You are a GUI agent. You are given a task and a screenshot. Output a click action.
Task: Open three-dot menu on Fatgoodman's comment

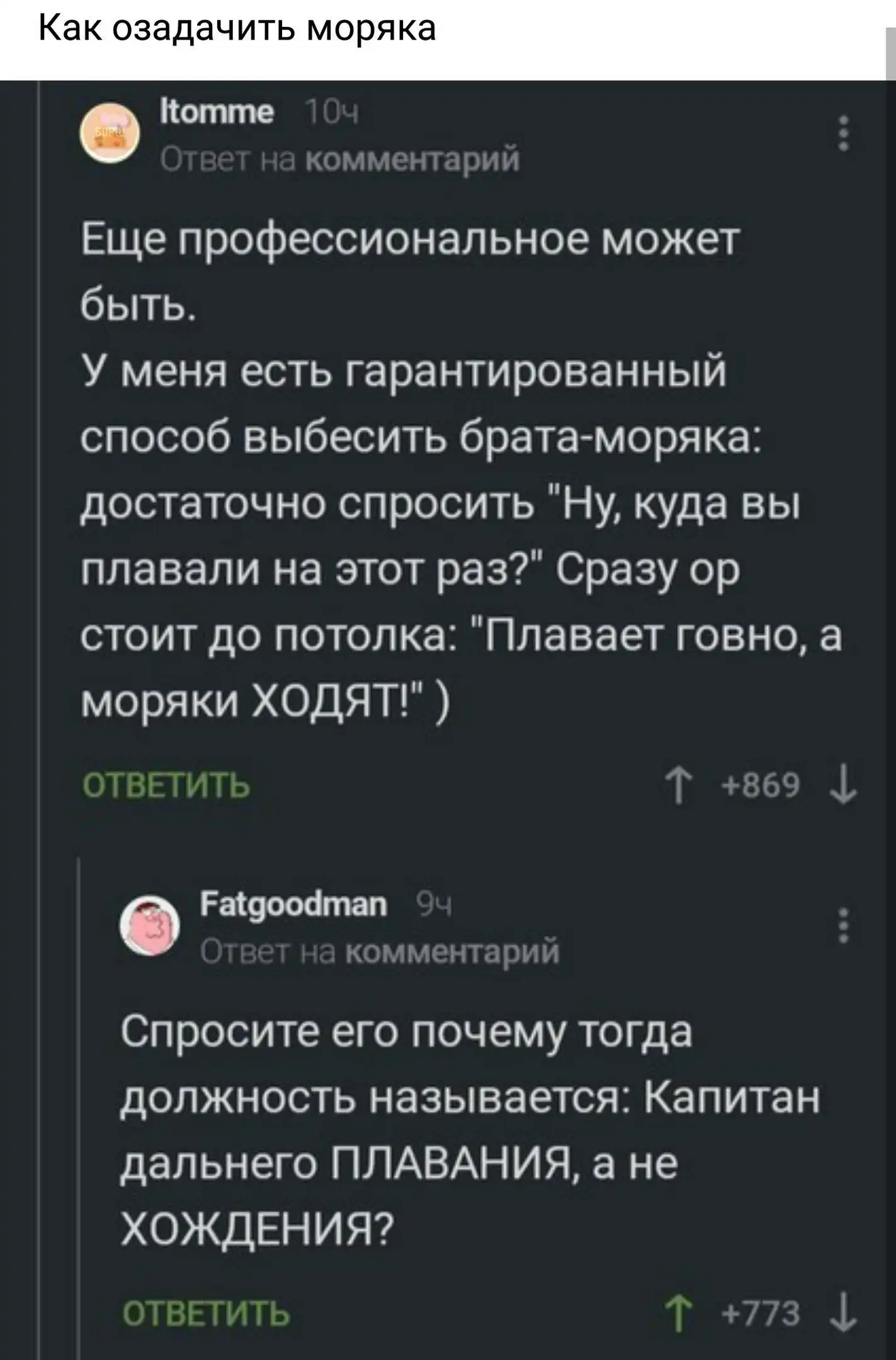click(x=844, y=926)
